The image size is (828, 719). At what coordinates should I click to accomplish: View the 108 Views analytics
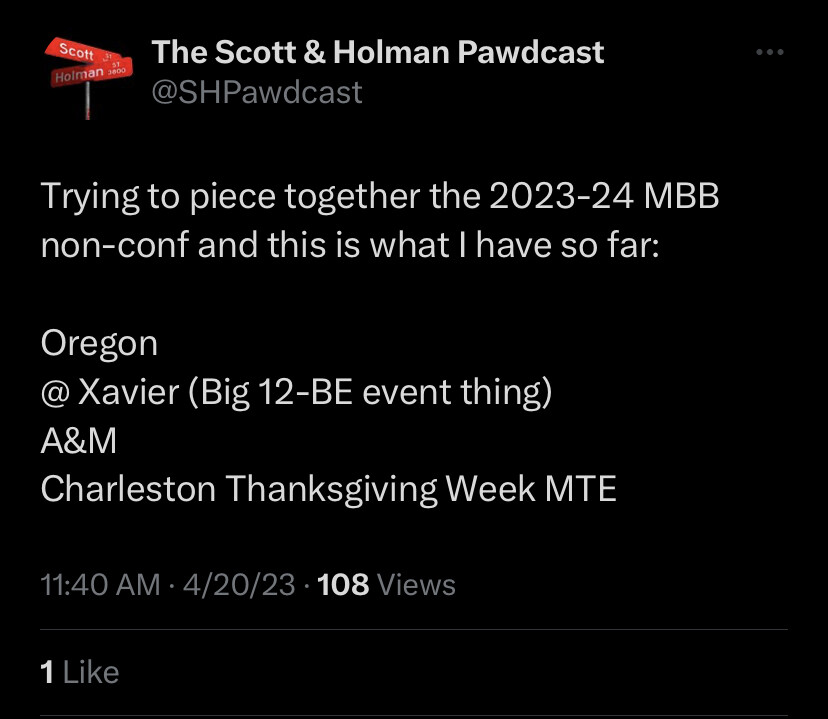pyautogui.click(x=386, y=585)
